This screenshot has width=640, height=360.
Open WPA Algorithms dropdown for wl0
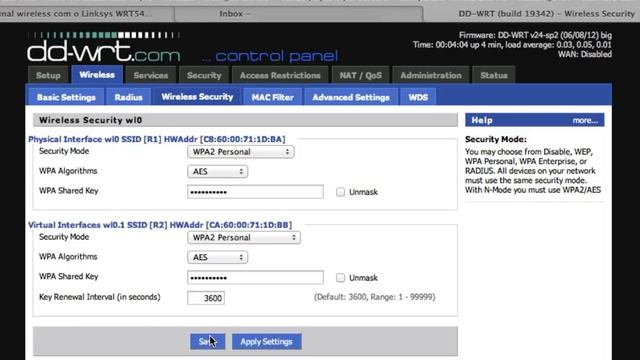pyautogui.click(x=217, y=171)
